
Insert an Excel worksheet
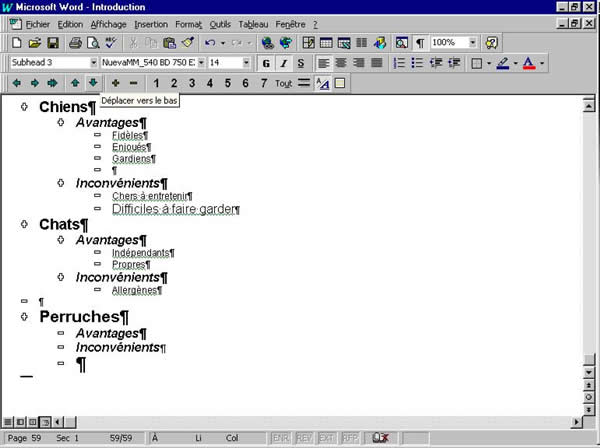click(x=344, y=43)
